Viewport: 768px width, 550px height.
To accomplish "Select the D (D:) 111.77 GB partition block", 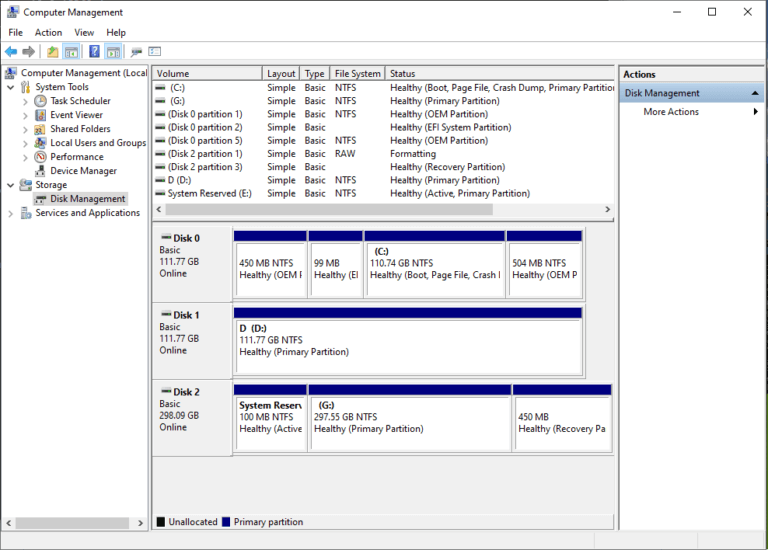I will click(x=408, y=341).
